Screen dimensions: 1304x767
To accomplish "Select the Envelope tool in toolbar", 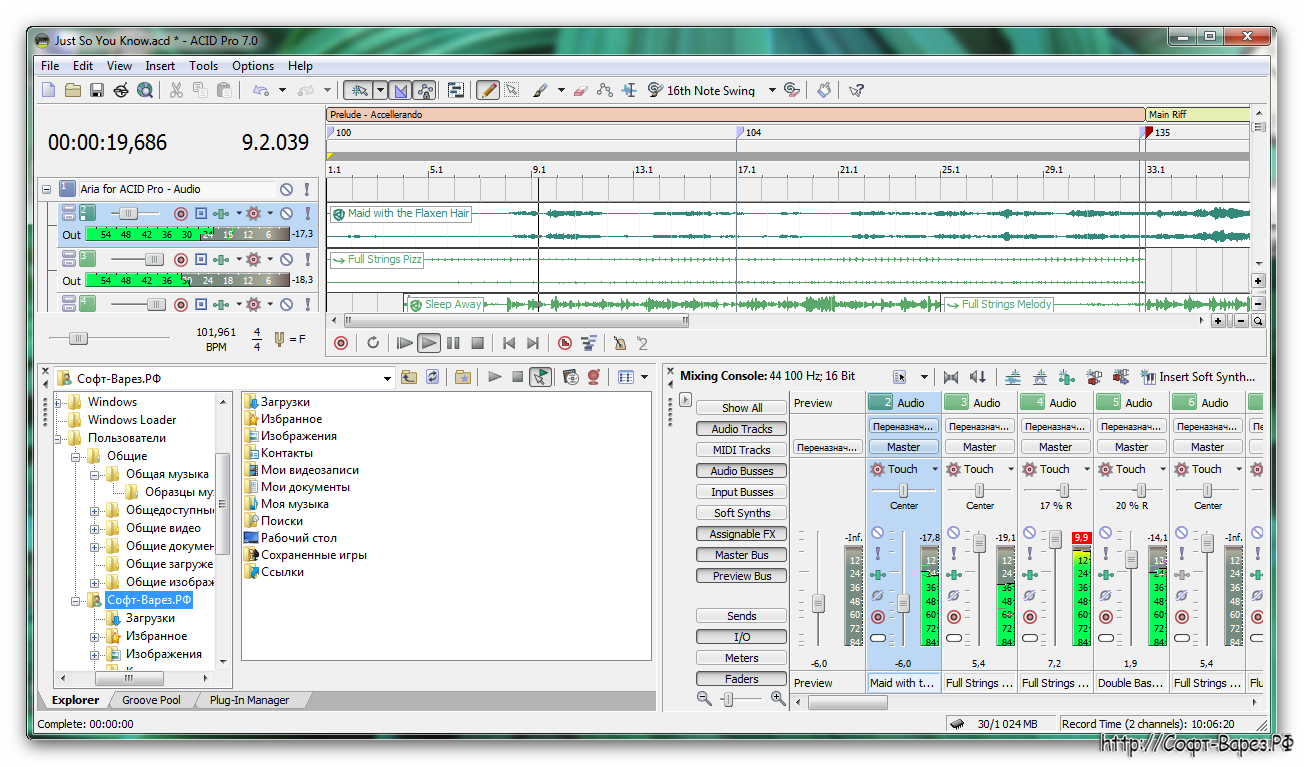I will tap(604, 90).
